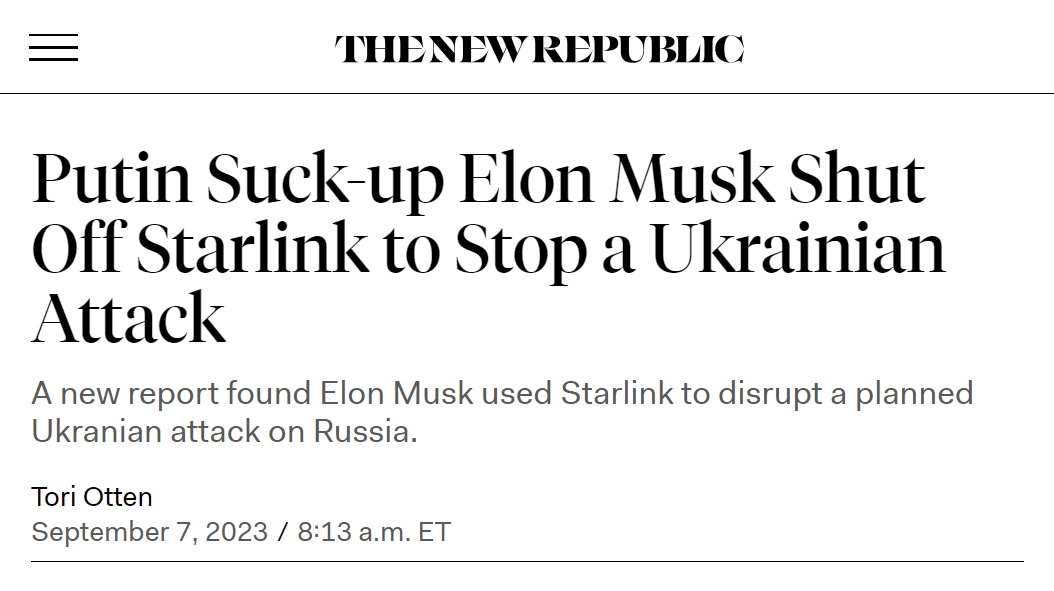Screen dimensions: 1054x591
Task: Click "Starlink" in the headline
Action: (x=252, y=248)
